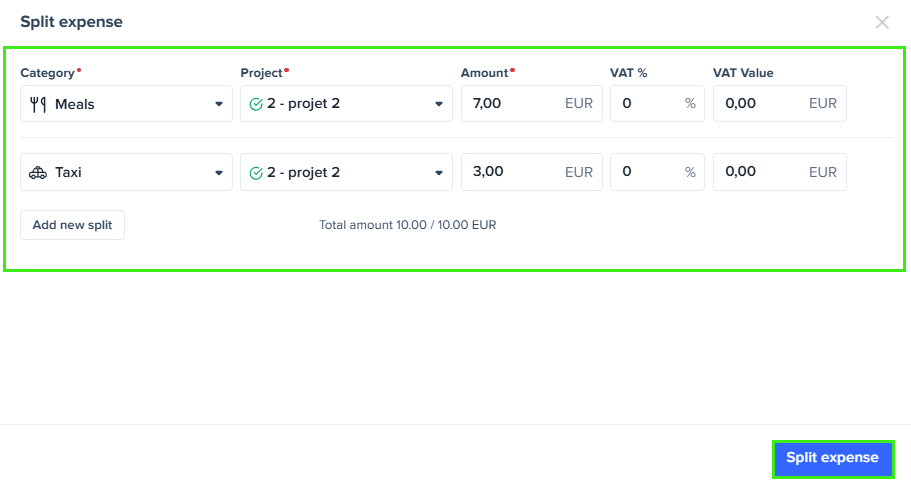Click green checkmark icon in second project field
Viewport: 911px width, 490px height.
pos(256,173)
